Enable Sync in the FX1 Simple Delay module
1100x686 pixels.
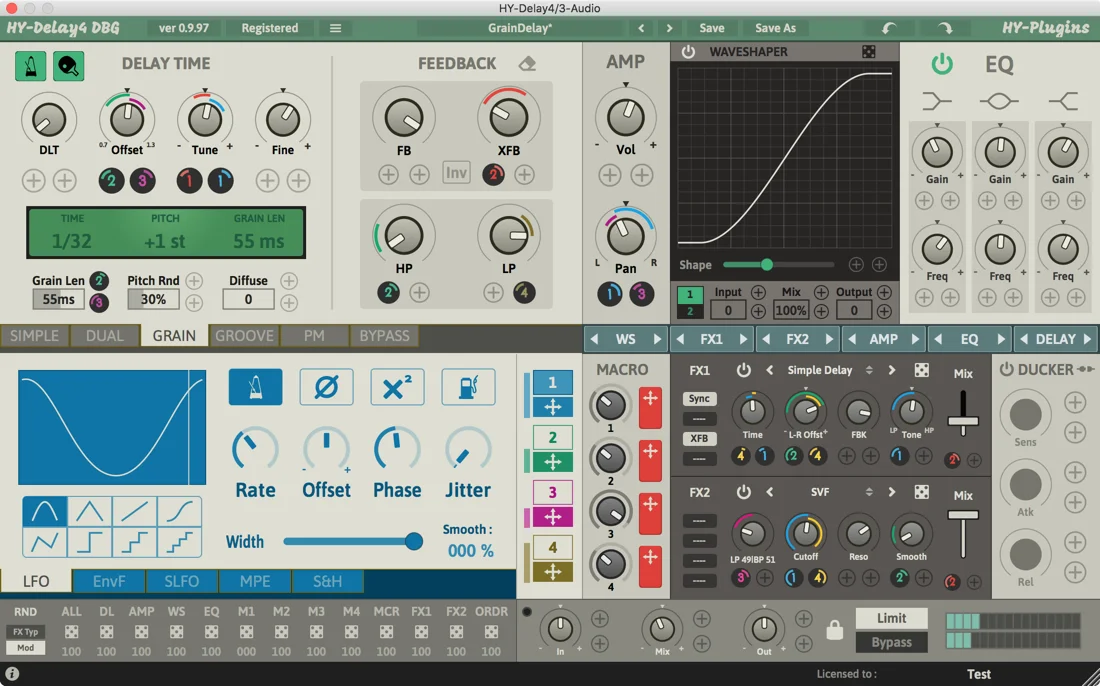click(698, 399)
